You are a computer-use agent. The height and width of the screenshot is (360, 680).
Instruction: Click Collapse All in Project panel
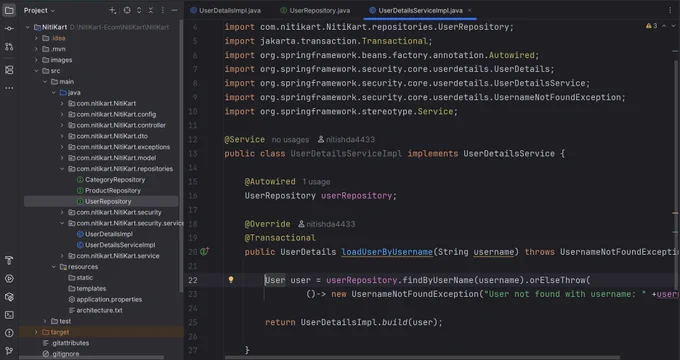tap(150, 10)
